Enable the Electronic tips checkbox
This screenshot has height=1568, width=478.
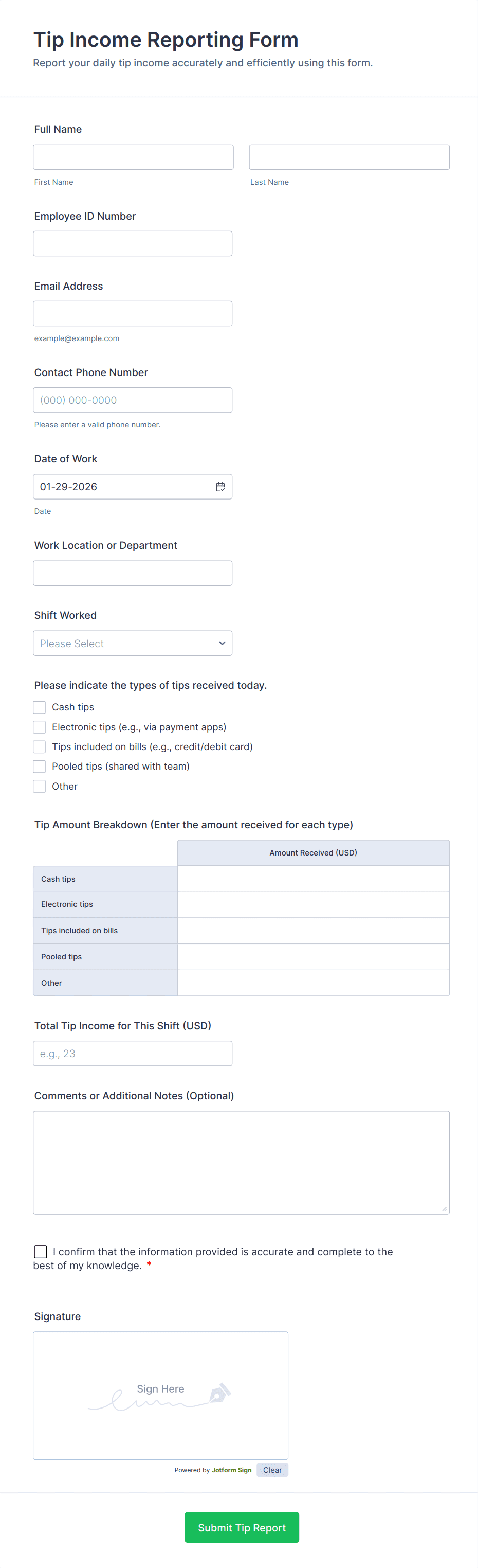pos(39,727)
